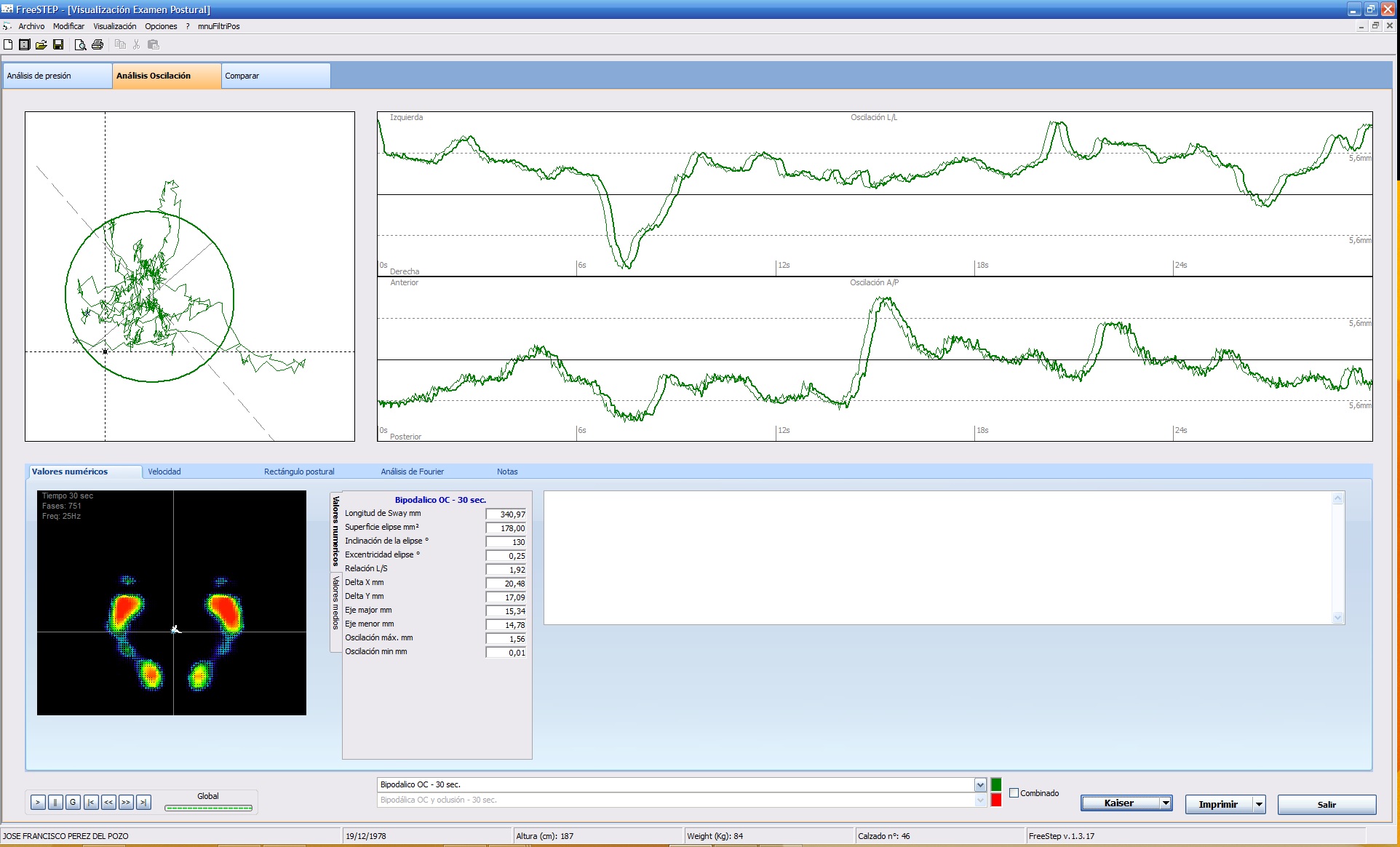Click the FreeSTEP application icon in title bar
Screen dimensions: 1400x847
7,9
